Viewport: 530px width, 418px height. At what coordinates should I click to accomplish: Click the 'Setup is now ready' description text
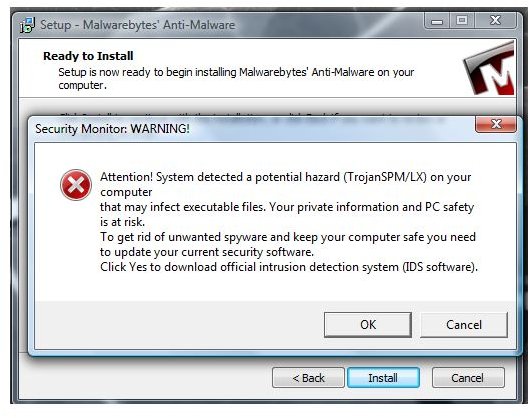[236, 78]
